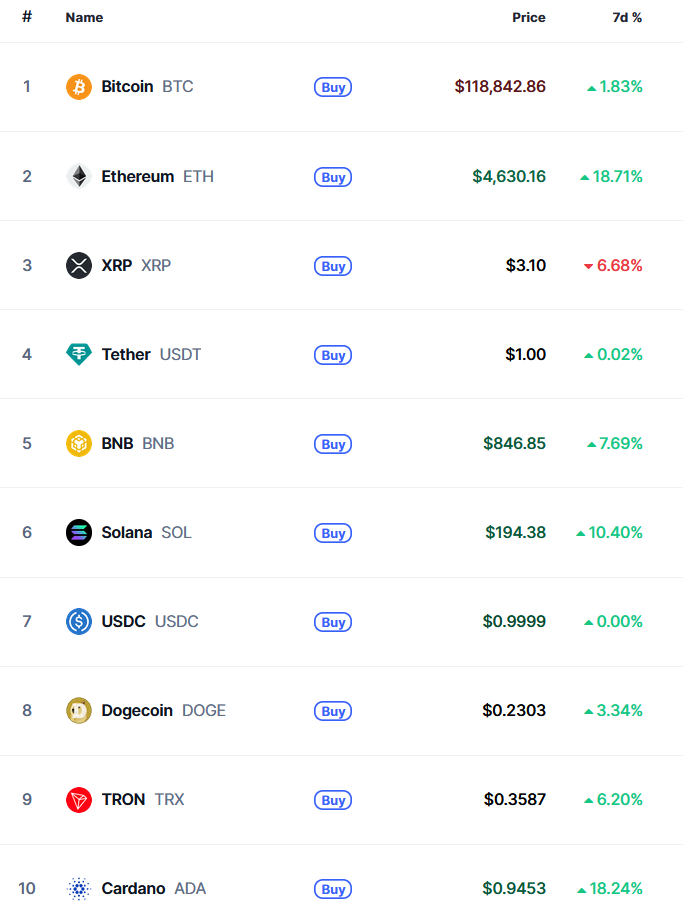Click the Tether coin logo

point(78,355)
